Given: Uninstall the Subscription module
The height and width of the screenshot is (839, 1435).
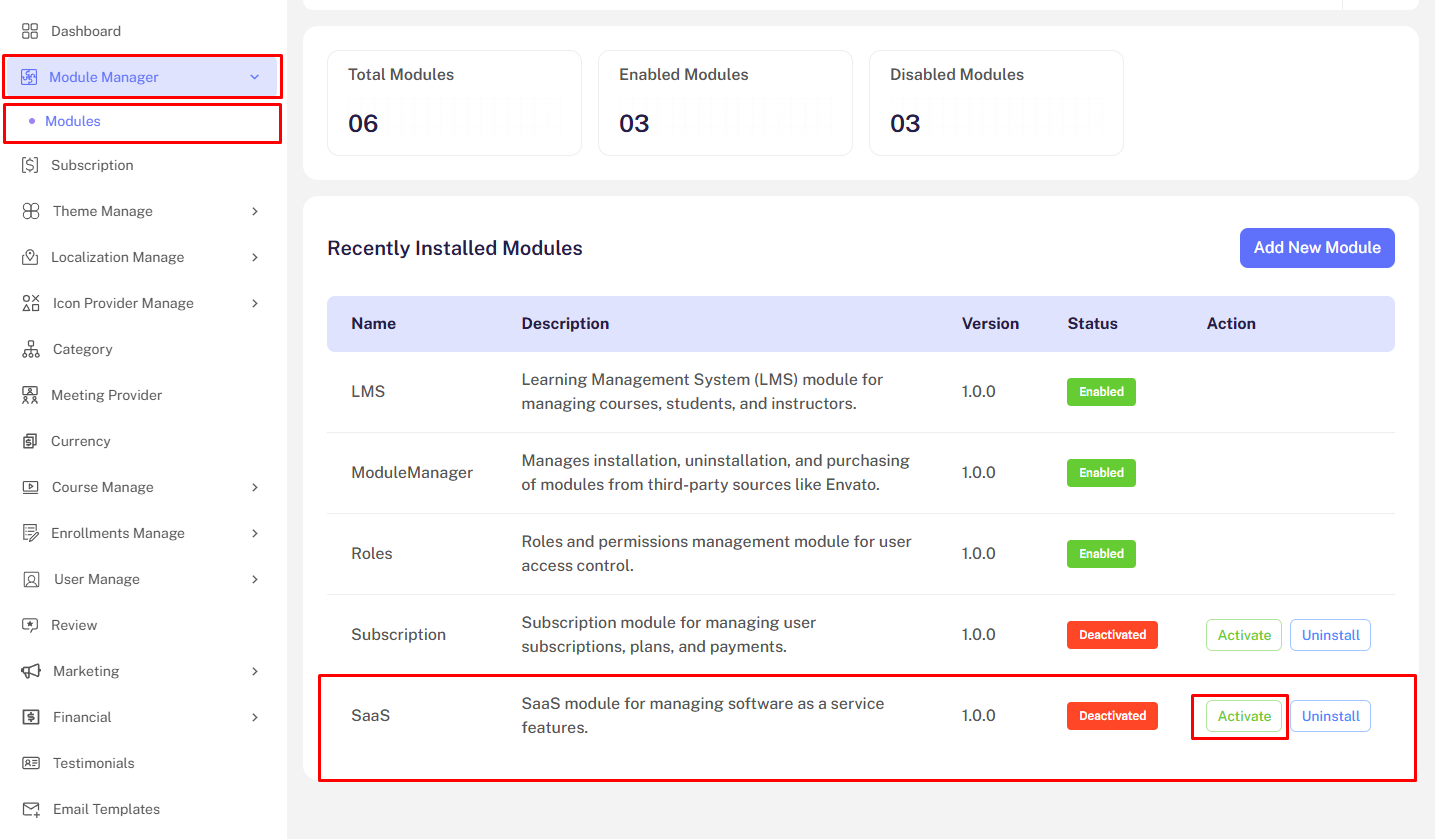Looking at the screenshot, I should coord(1330,635).
